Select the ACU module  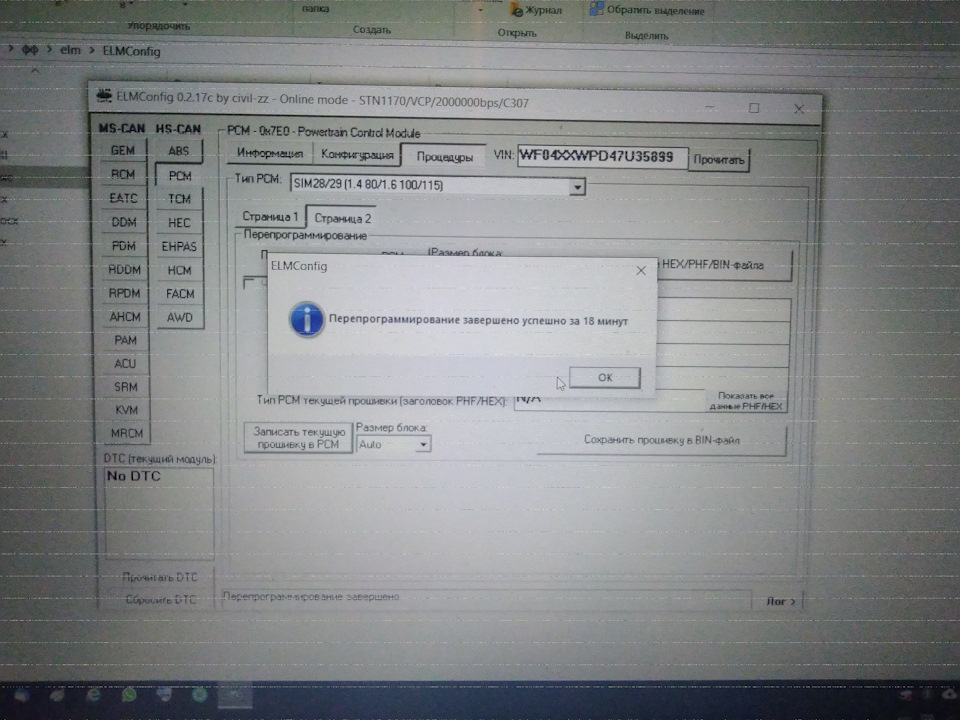click(x=126, y=364)
